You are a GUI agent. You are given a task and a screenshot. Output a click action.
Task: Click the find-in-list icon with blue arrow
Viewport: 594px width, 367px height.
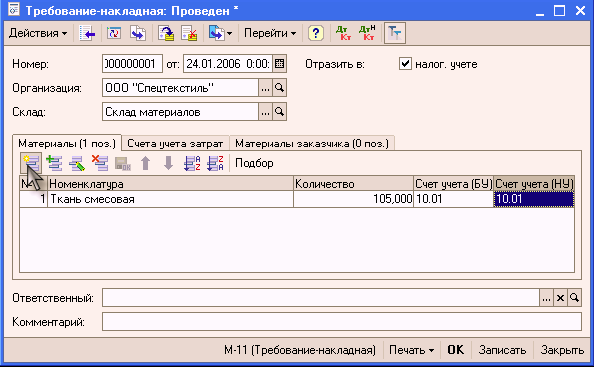click(x=87, y=33)
